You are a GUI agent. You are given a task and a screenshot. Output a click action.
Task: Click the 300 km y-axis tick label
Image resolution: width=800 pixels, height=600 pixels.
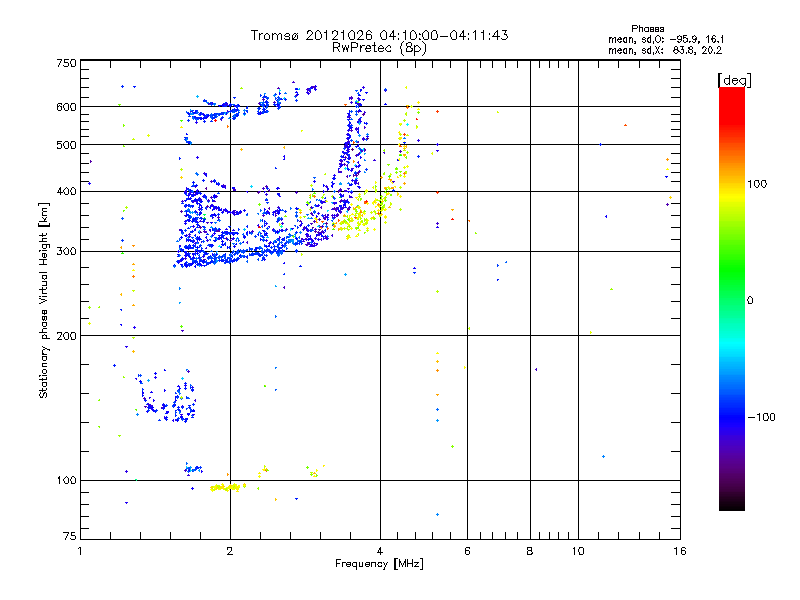coord(66,251)
